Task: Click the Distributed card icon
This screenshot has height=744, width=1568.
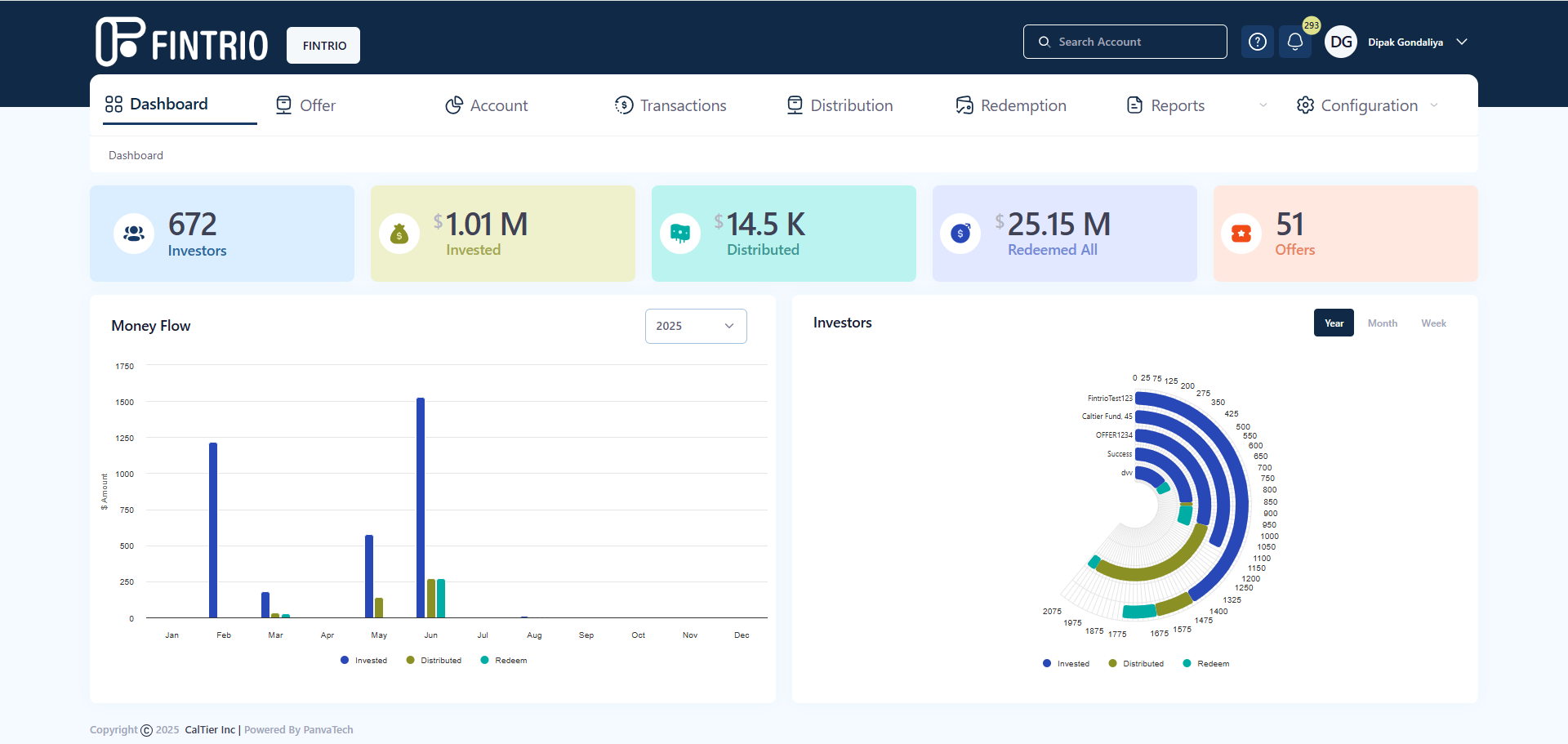Action: click(x=680, y=234)
